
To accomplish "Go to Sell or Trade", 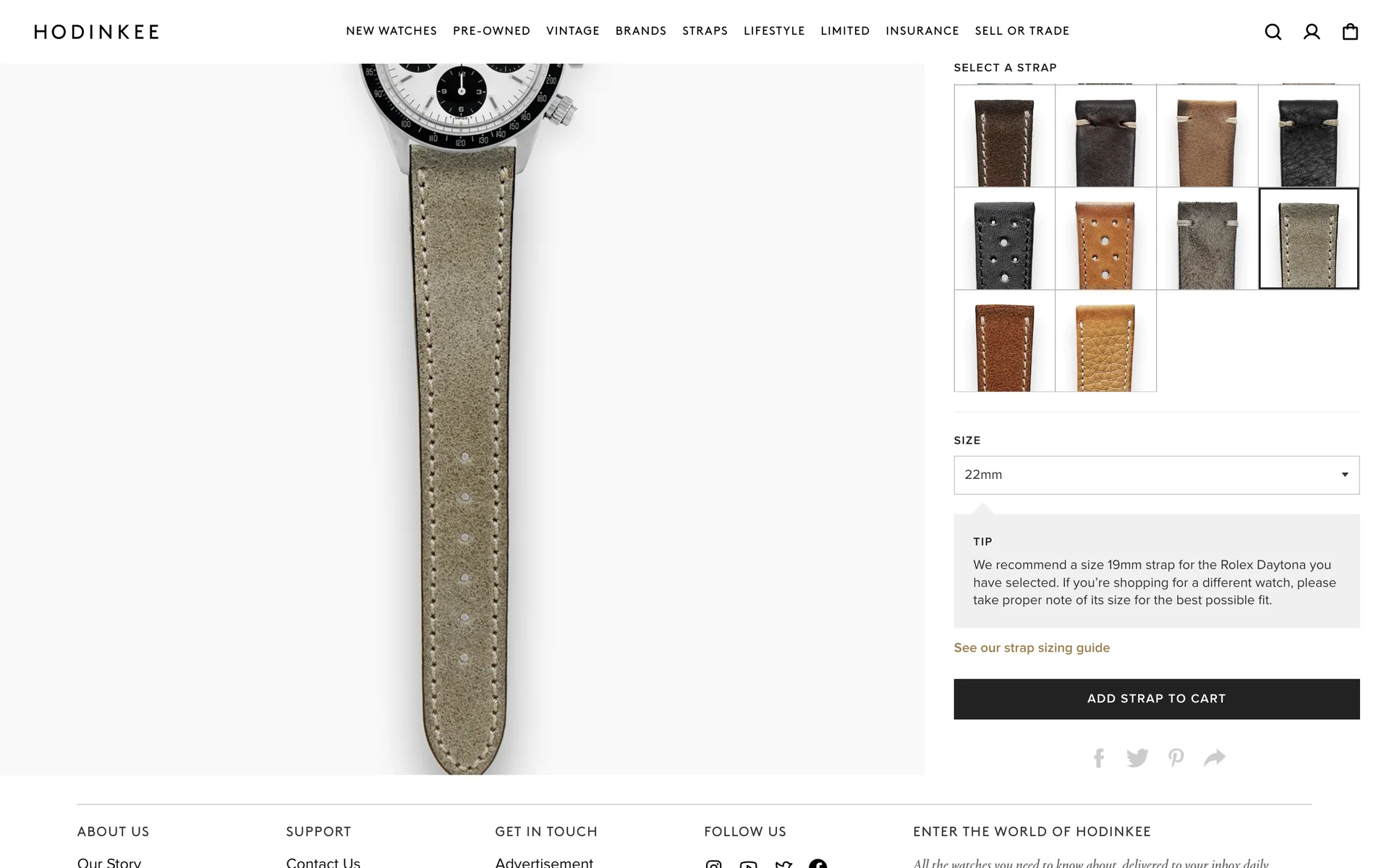I will click(x=1021, y=31).
